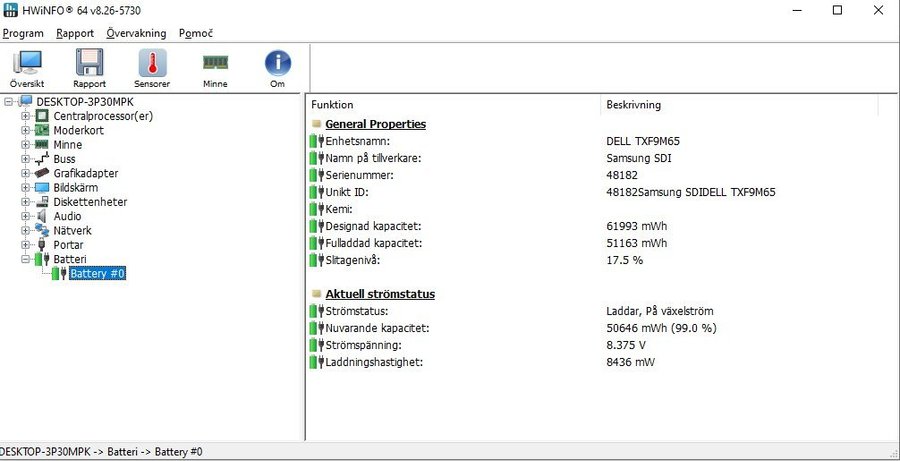
Task: Click the Minne tree RAM icon
Action: point(42,145)
